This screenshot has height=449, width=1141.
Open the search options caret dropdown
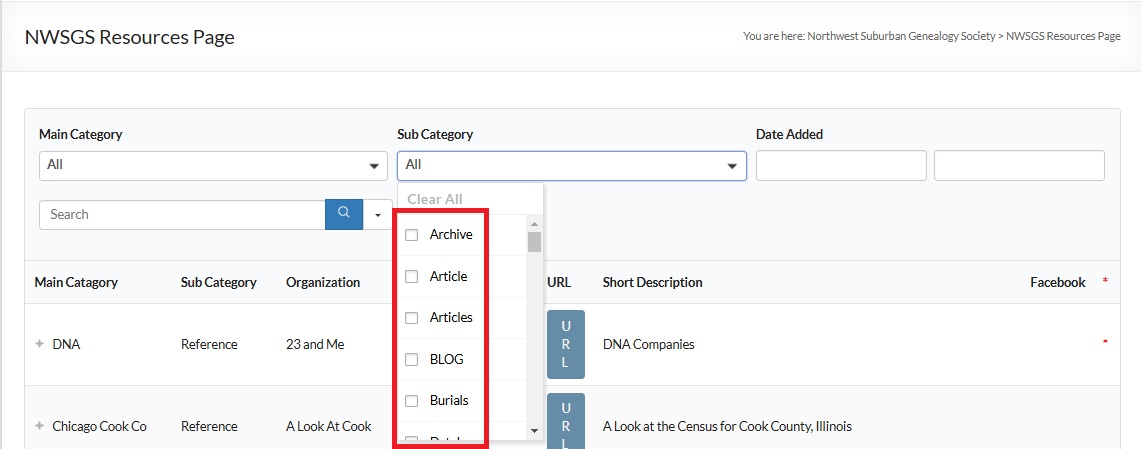pos(378,214)
